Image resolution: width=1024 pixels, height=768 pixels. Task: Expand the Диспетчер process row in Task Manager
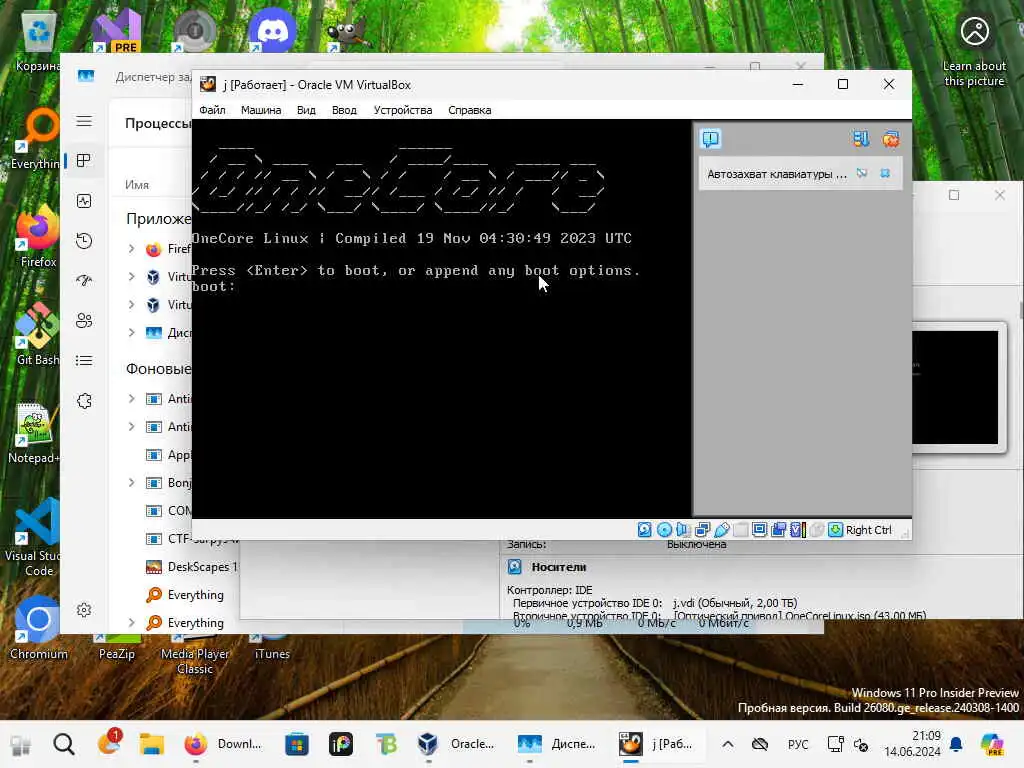[x=131, y=332]
